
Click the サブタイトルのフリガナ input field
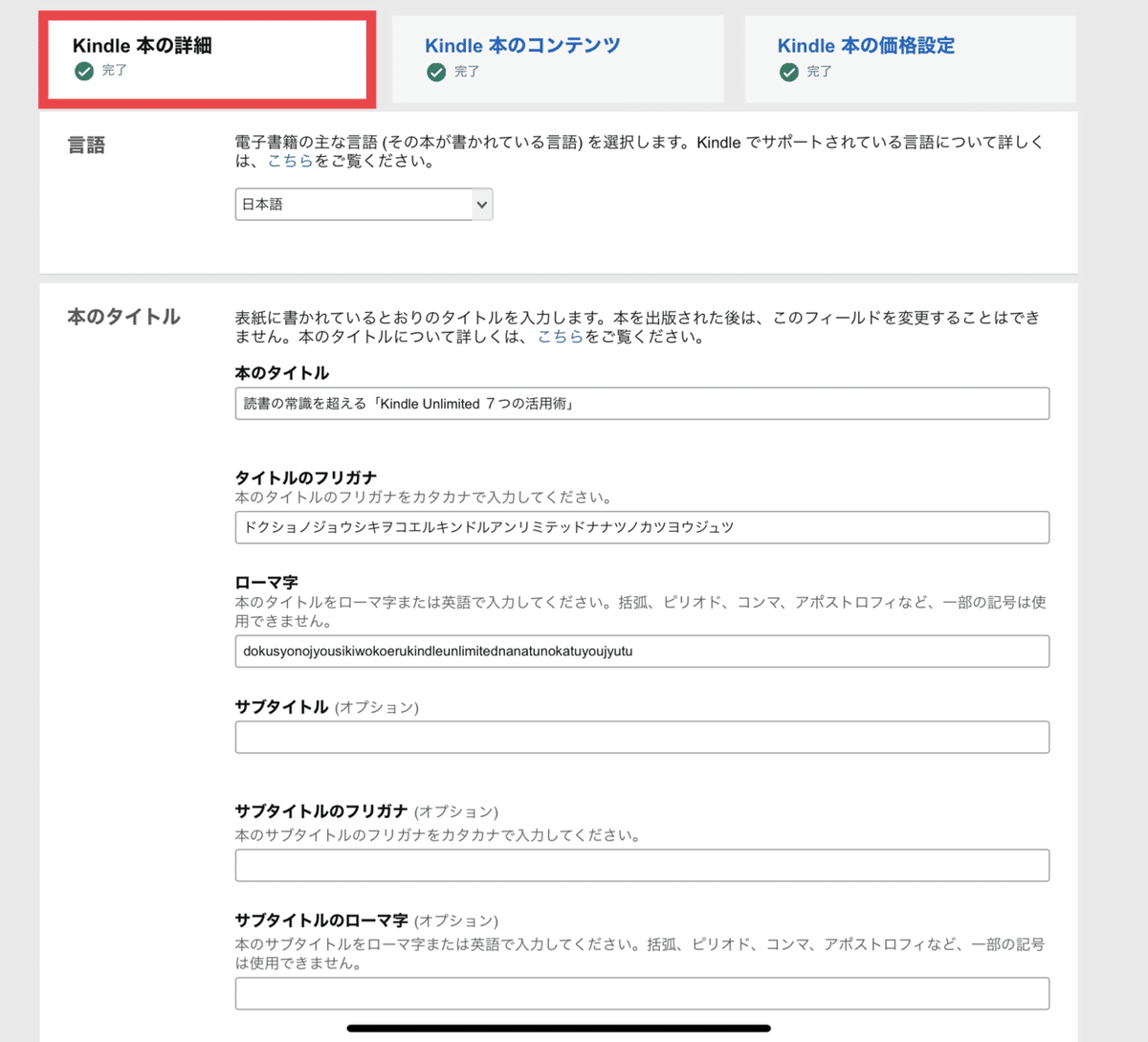[x=642, y=865]
